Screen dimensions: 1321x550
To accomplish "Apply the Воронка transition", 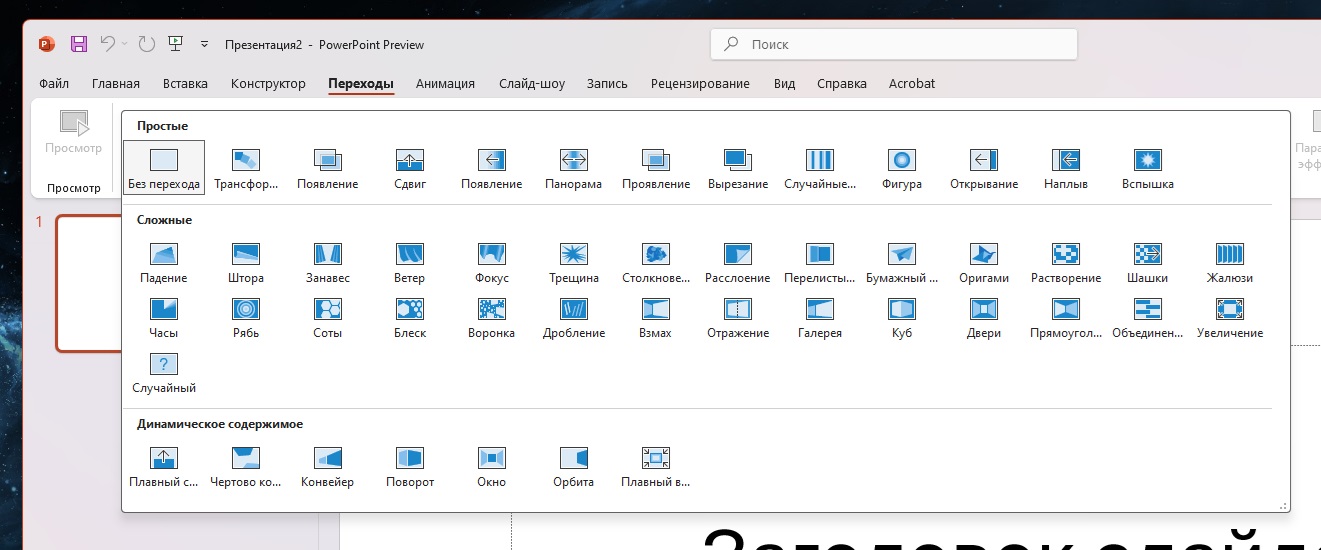I will click(492, 316).
